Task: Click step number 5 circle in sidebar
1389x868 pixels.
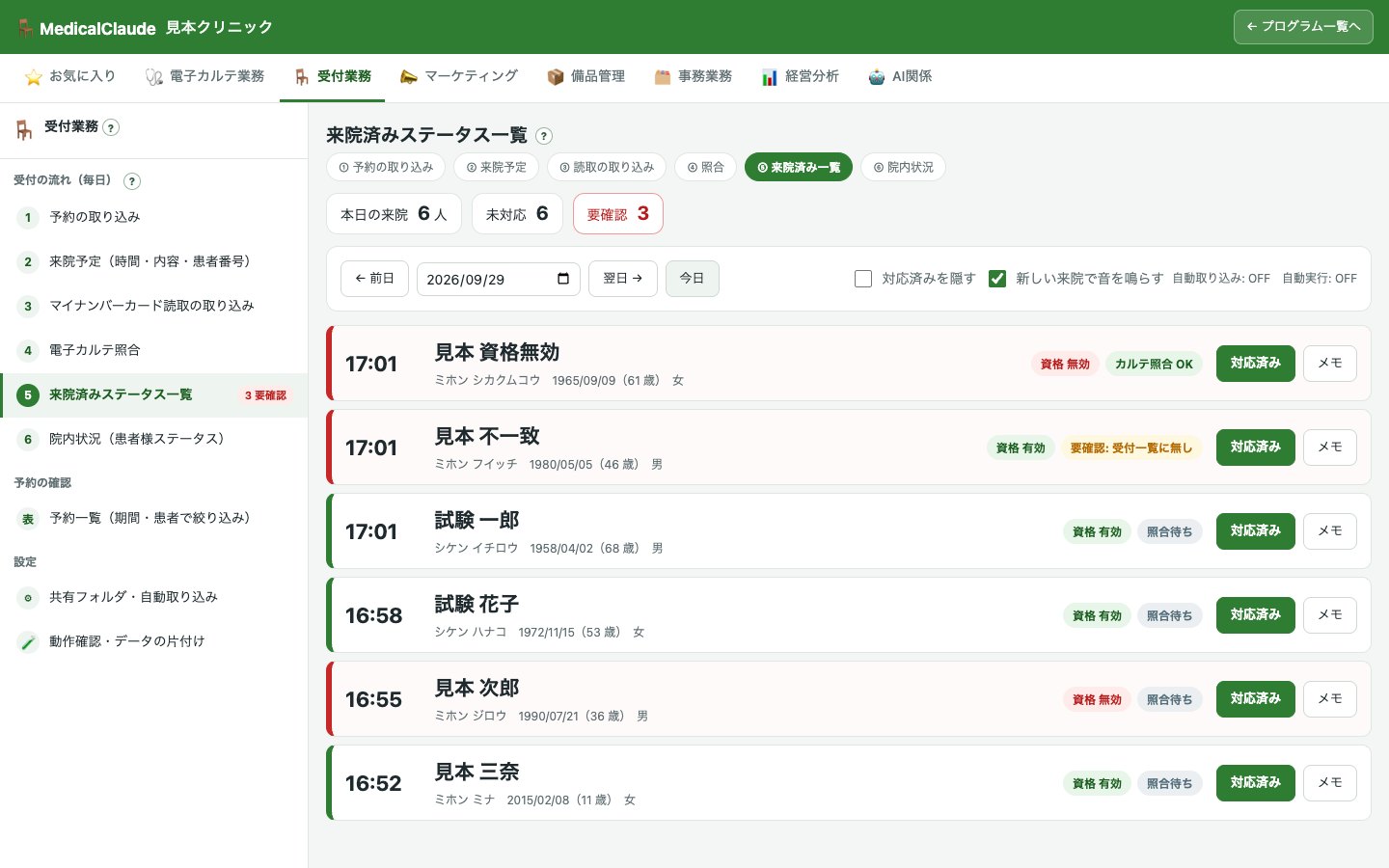Action: click(x=28, y=395)
